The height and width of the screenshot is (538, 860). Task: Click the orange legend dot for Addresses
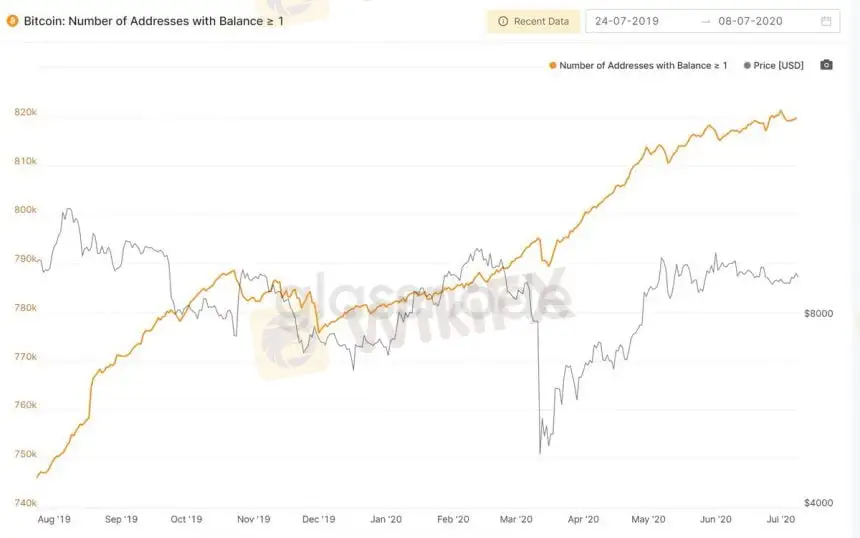click(x=553, y=65)
